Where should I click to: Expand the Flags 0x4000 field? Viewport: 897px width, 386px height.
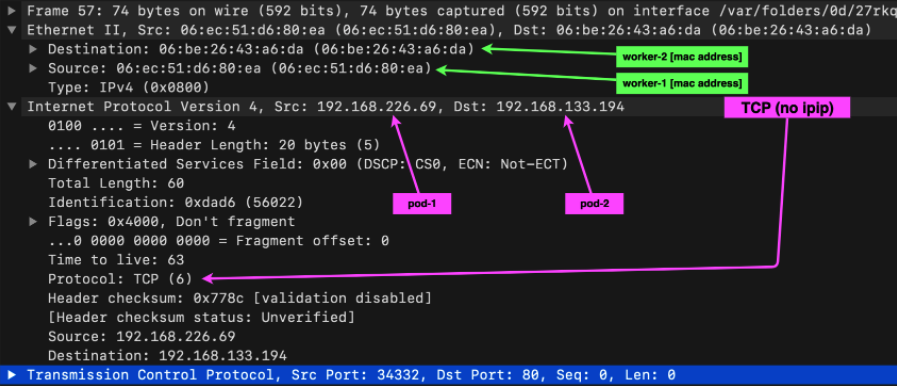point(33,221)
